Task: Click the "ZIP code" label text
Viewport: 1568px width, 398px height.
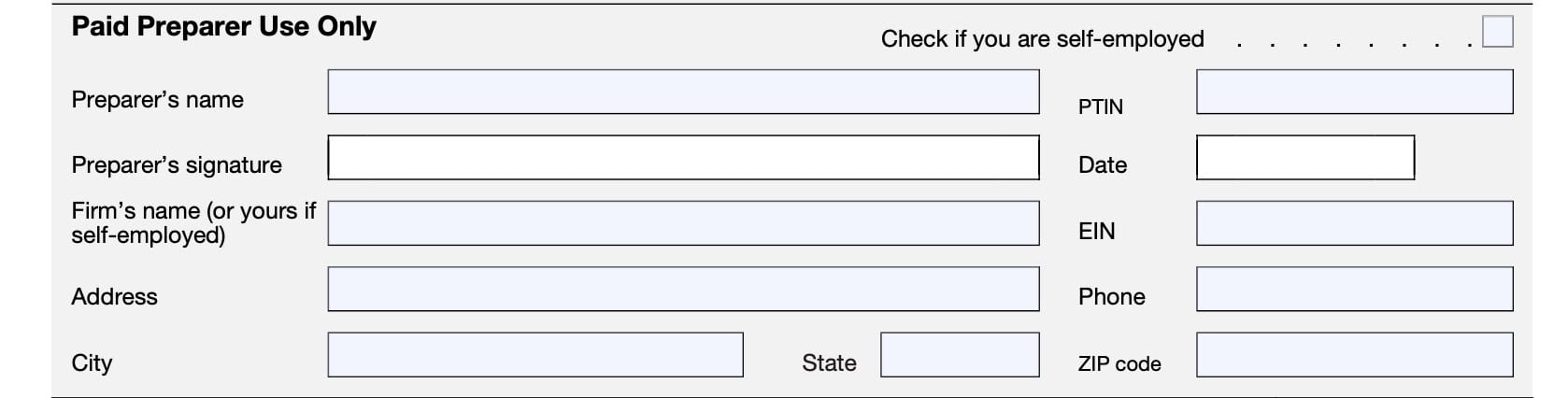Action: tap(1119, 363)
